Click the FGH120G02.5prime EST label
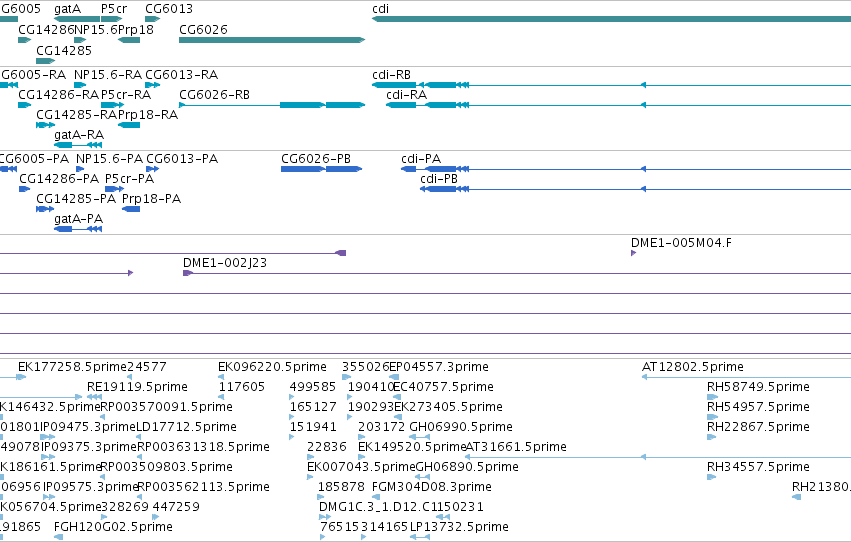851x542 pixels. (113, 526)
